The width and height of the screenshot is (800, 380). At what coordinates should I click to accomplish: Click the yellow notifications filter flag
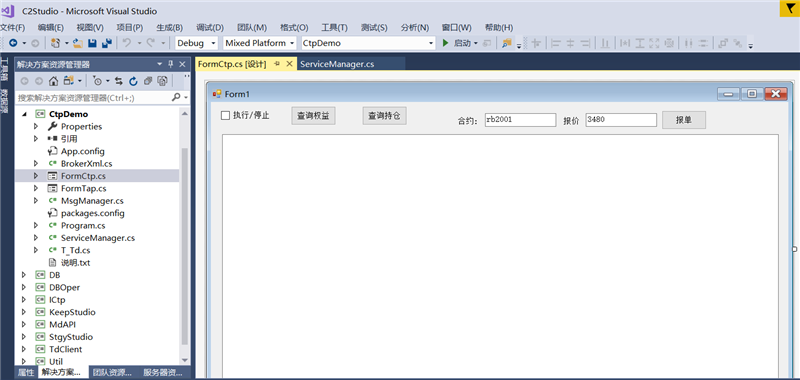[790, 10]
